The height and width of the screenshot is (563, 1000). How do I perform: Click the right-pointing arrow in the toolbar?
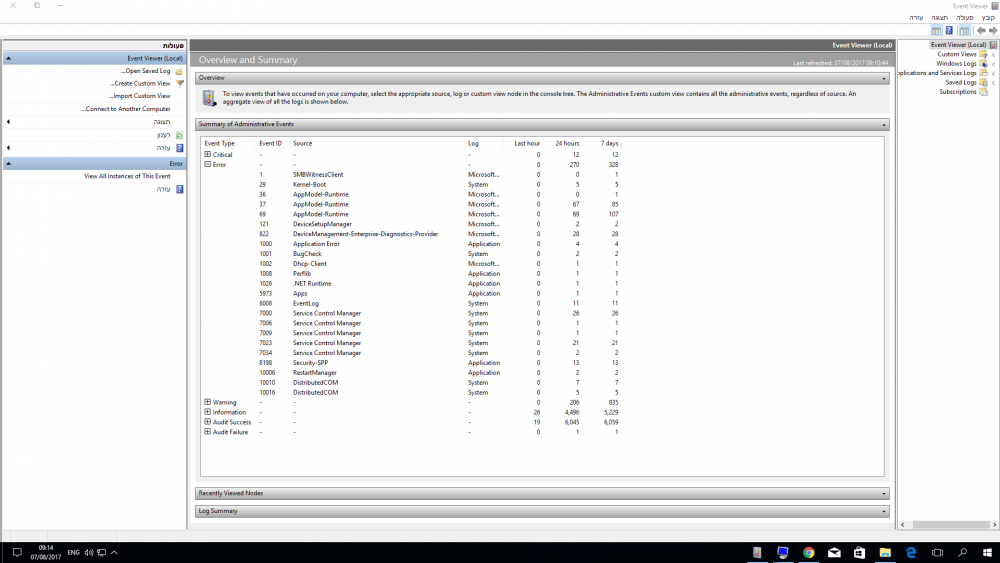(x=993, y=31)
